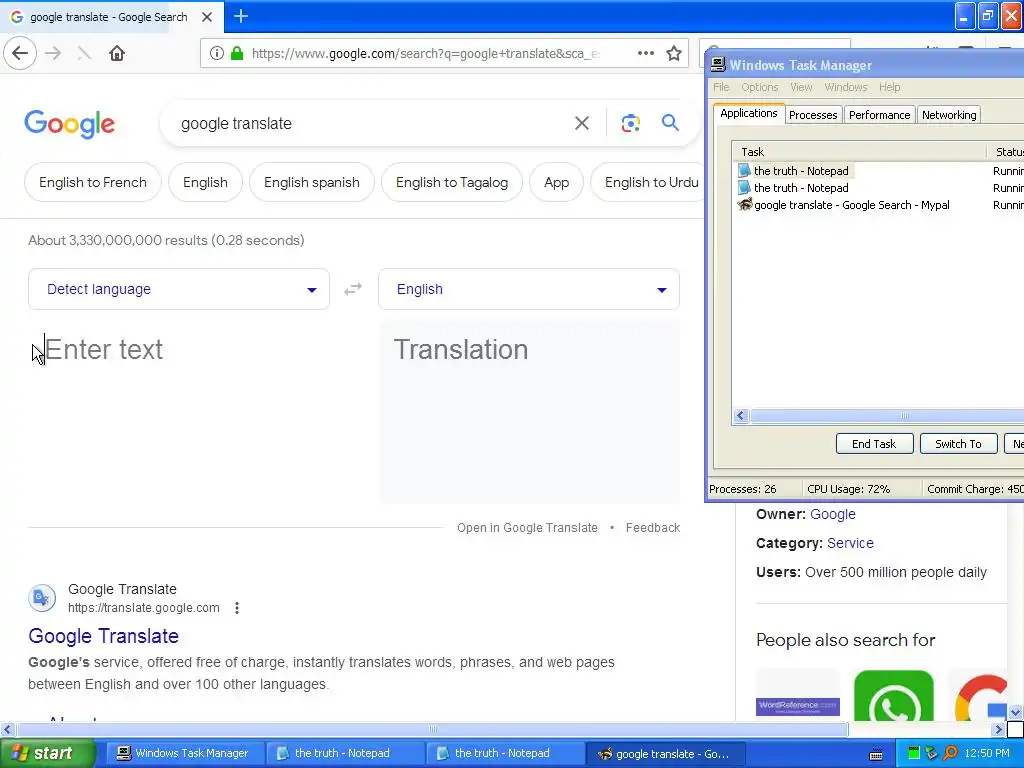
Task: Open the browser home page
Action: 117,54
